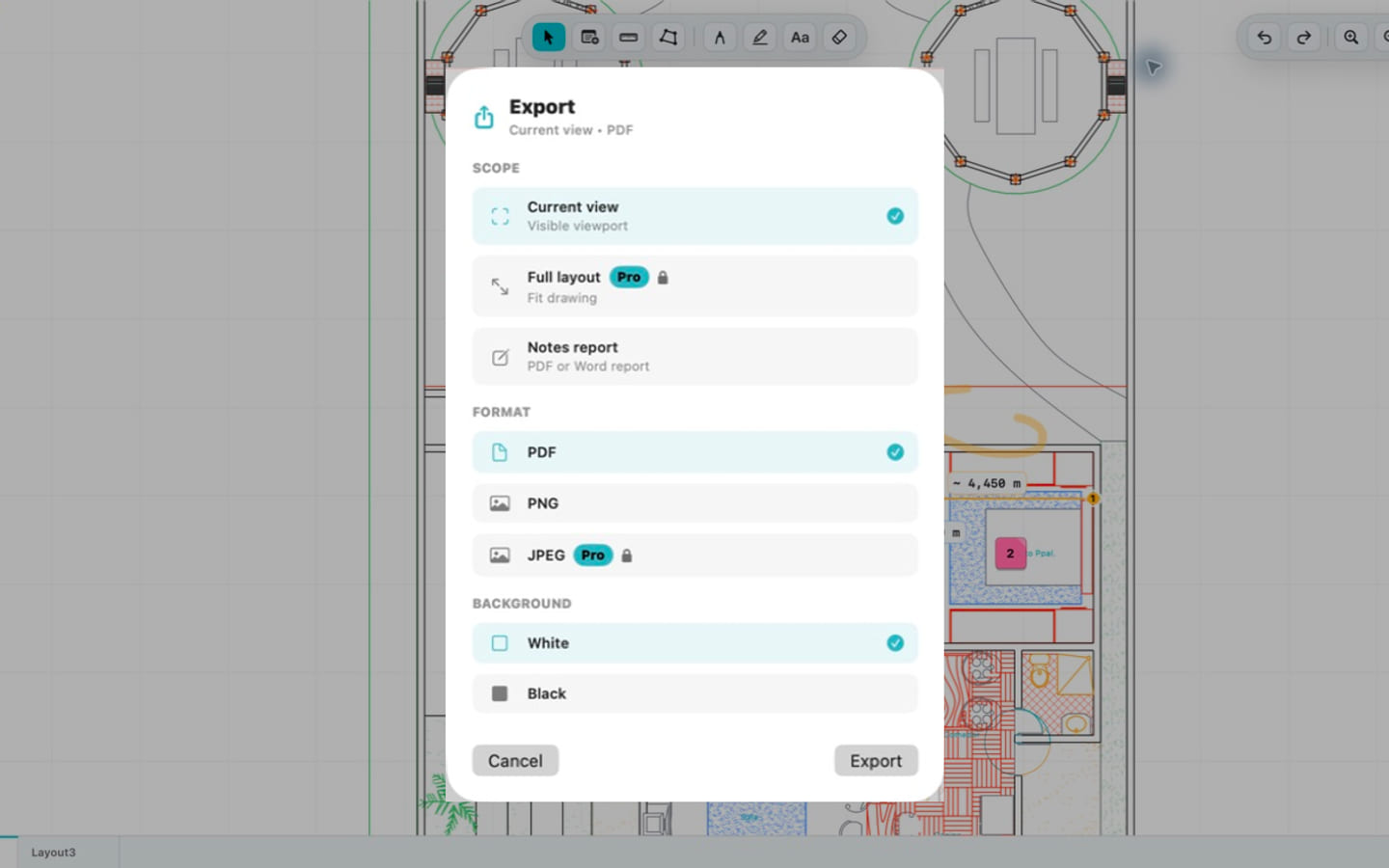Viewport: 1389px width, 868px height.
Task: Select the ruler measure tool
Action: pos(628,38)
